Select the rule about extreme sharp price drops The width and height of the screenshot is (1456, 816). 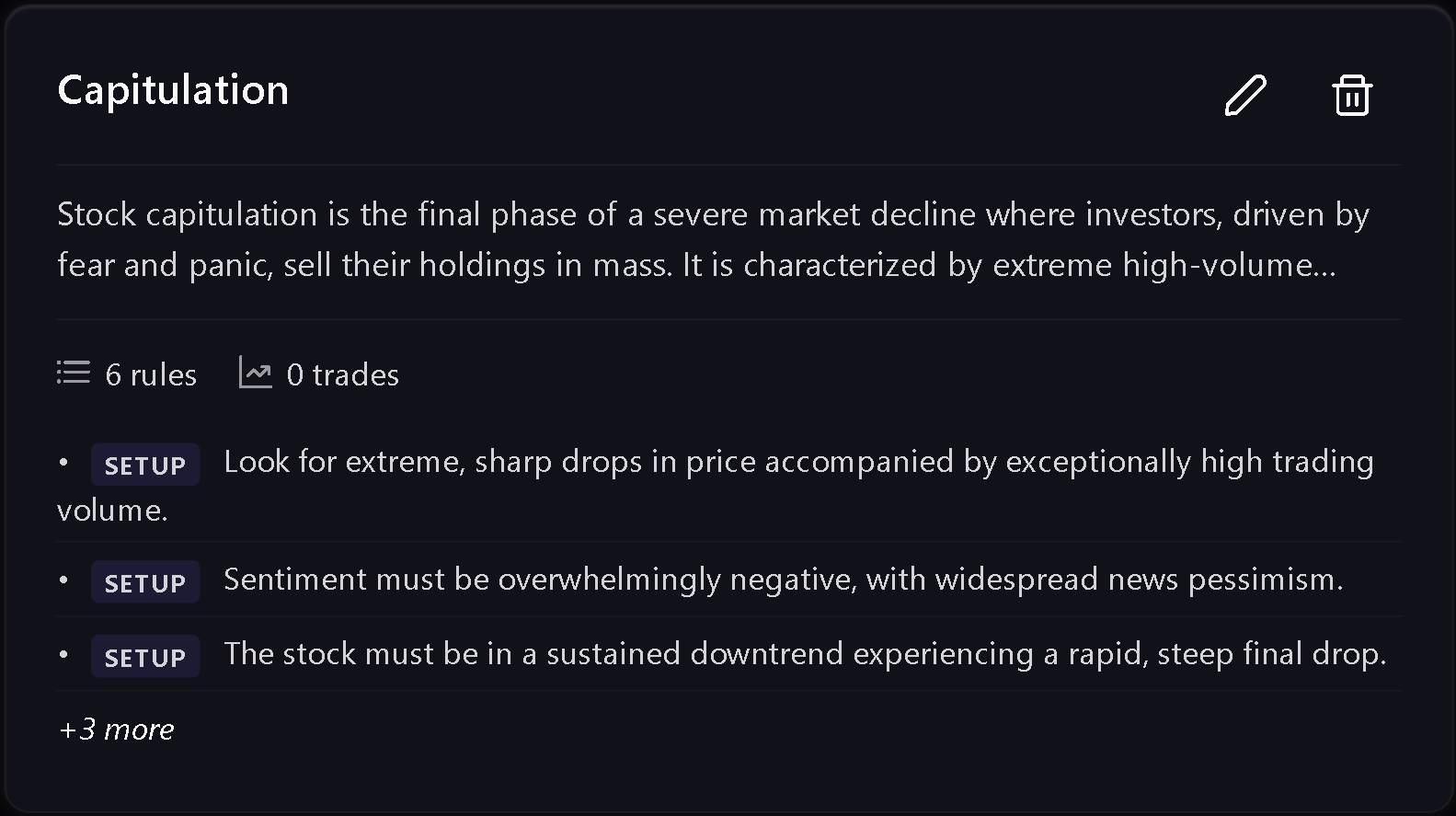(x=716, y=485)
